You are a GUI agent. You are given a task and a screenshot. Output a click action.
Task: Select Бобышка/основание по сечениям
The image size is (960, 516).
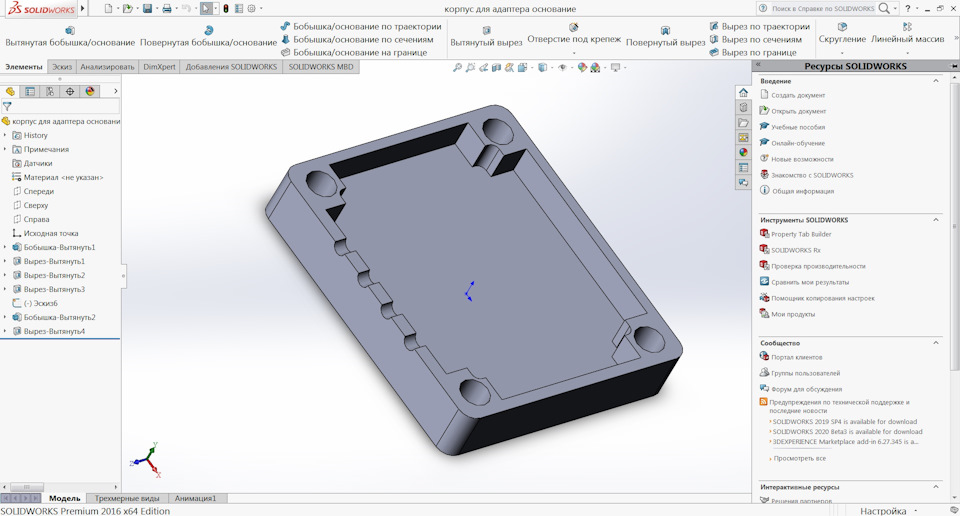[x=357, y=39]
